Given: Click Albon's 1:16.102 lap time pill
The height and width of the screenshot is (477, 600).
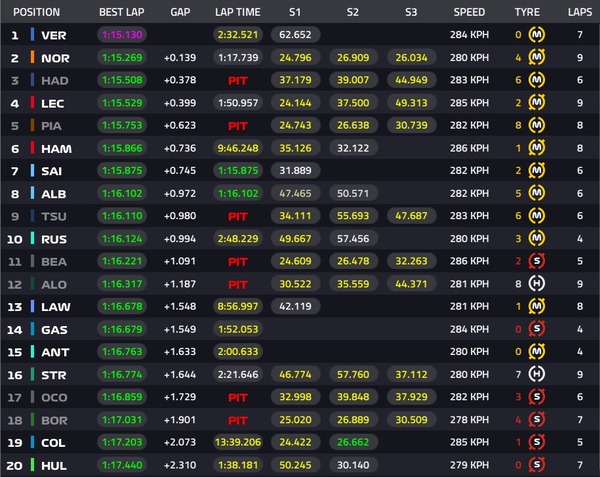Looking at the screenshot, I should pos(238,193).
